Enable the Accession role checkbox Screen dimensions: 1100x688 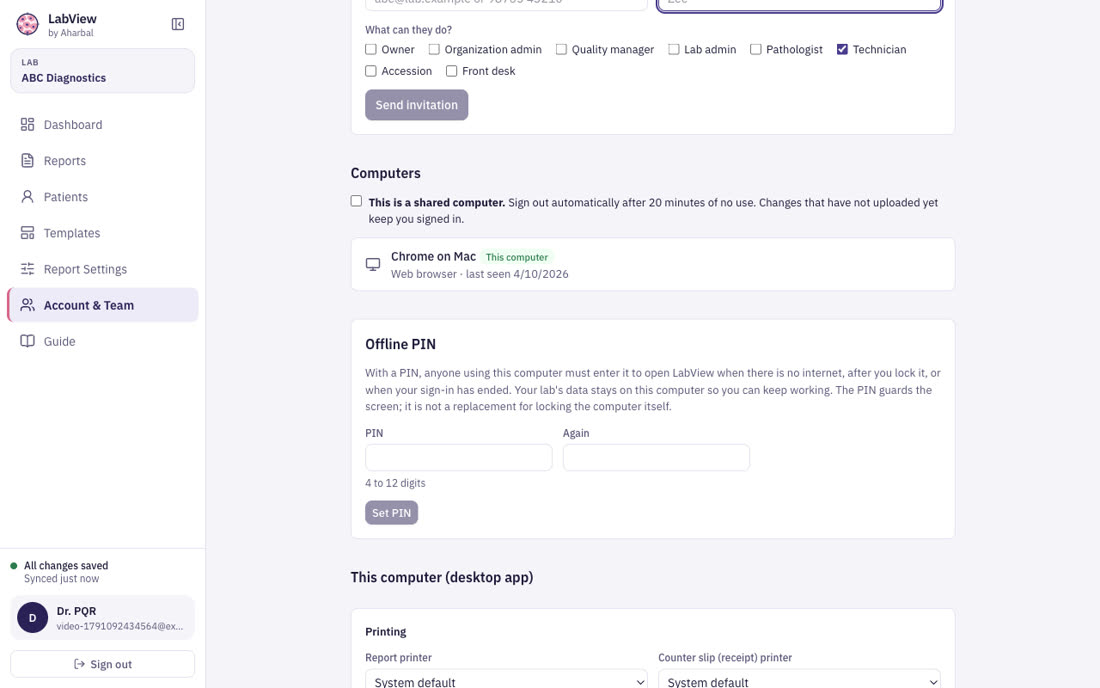pyautogui.click(x=371, y=71)
